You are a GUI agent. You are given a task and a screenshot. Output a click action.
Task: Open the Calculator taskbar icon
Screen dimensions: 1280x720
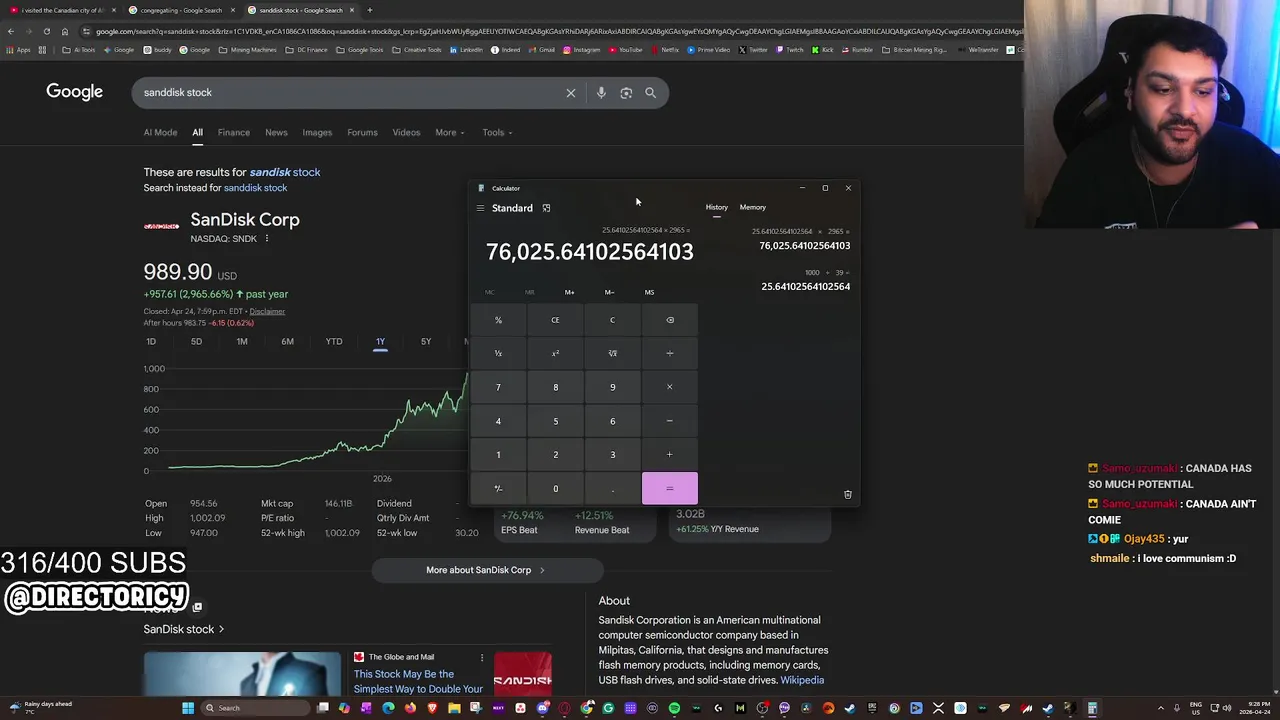coord(1092,708)
